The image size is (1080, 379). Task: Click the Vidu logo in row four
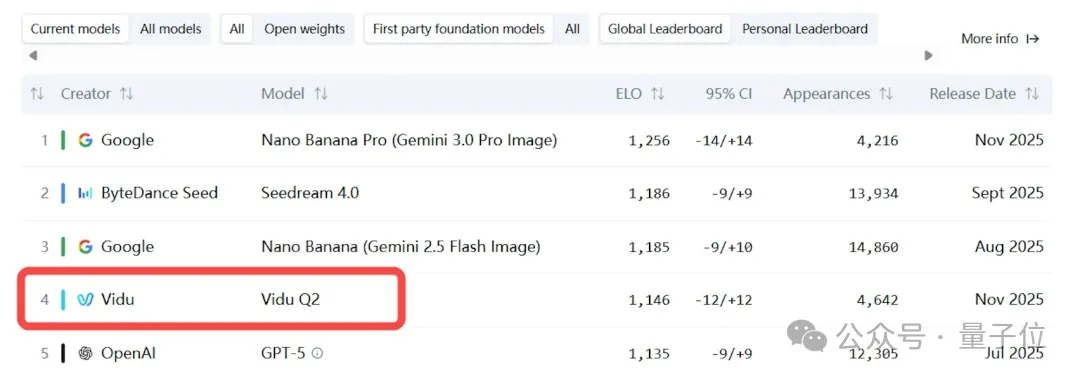(85, 300)
